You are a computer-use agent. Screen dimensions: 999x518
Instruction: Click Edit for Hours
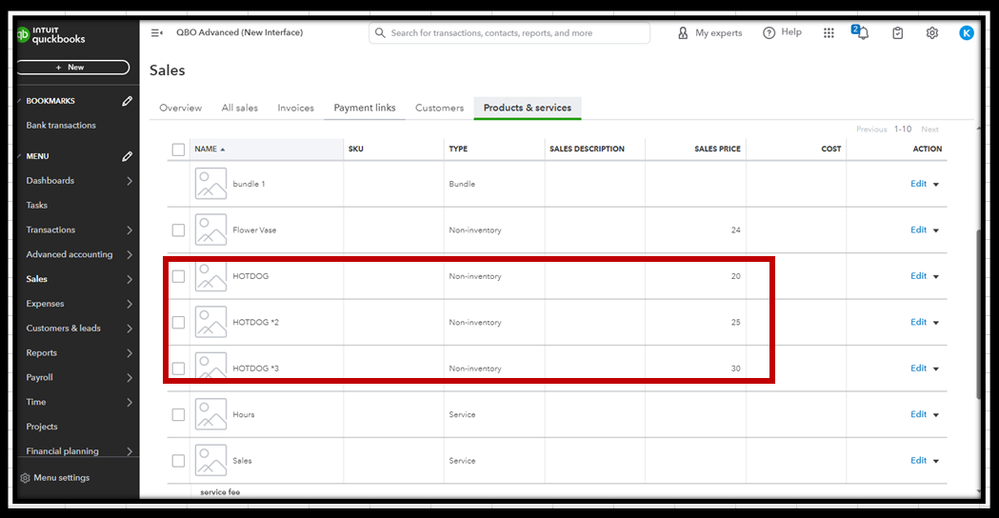pyautogui.click(x=918, y=414)
